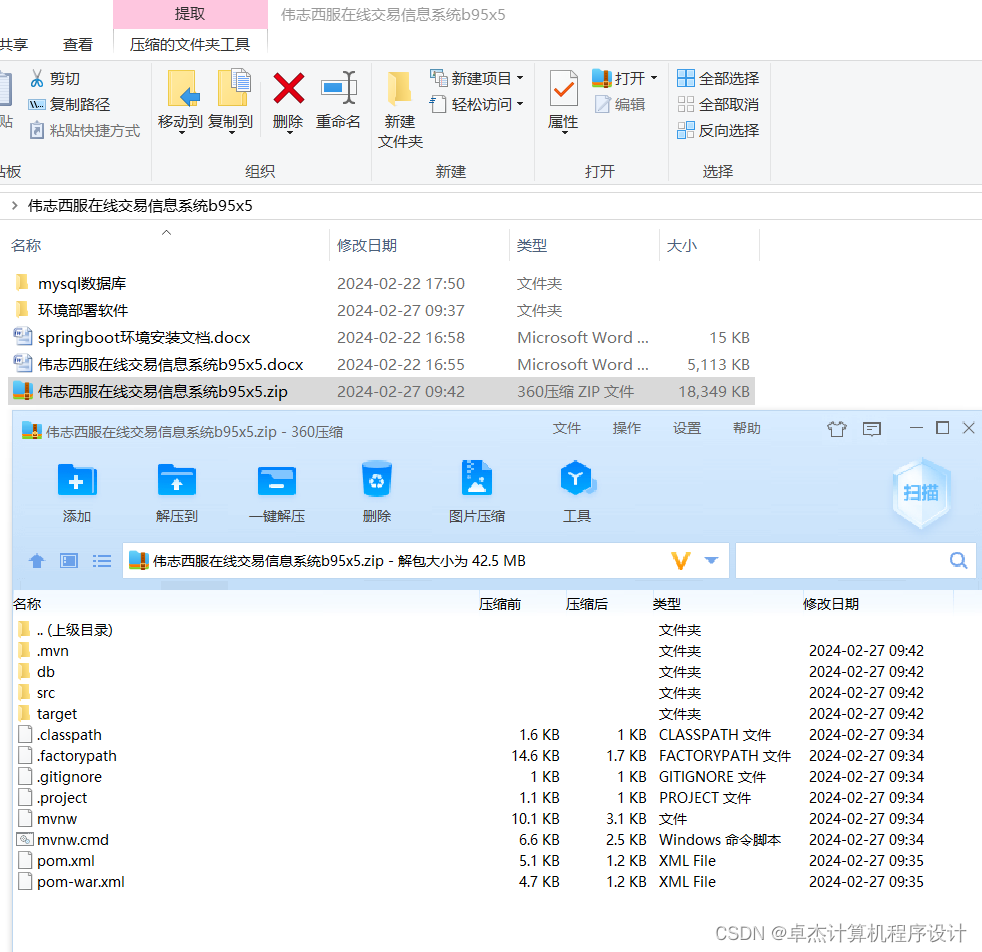Click Invert Selection (反向选择)

pyautogui.click(x=718, y=130)
